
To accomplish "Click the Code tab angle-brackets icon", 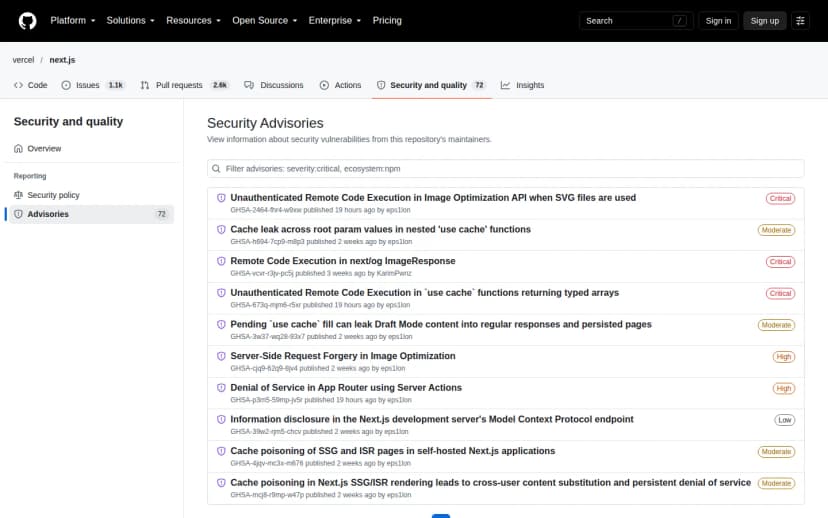I will pyautogui.click(x=18, y=85).
